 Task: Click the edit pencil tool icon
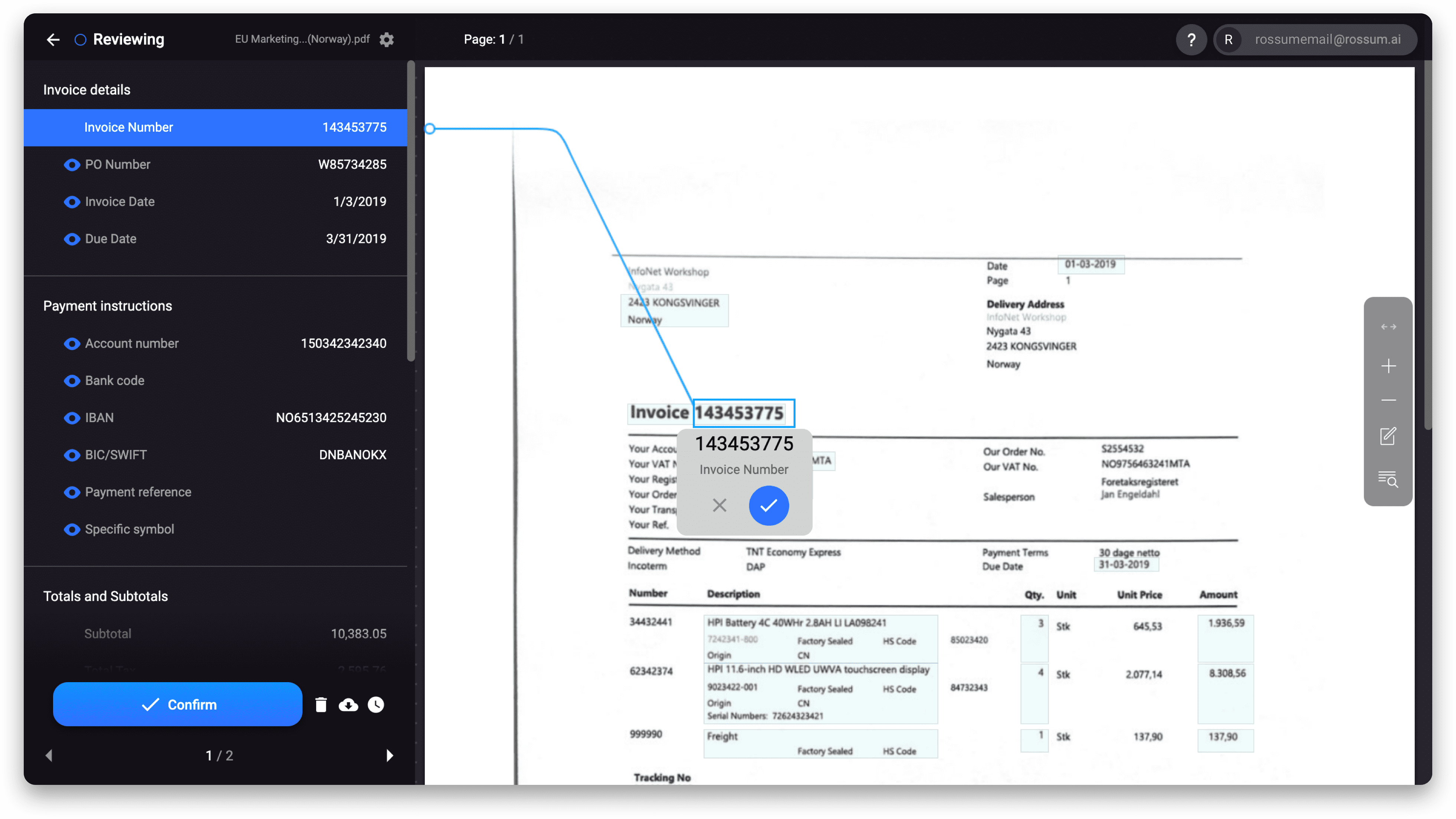coord(1388,436)
